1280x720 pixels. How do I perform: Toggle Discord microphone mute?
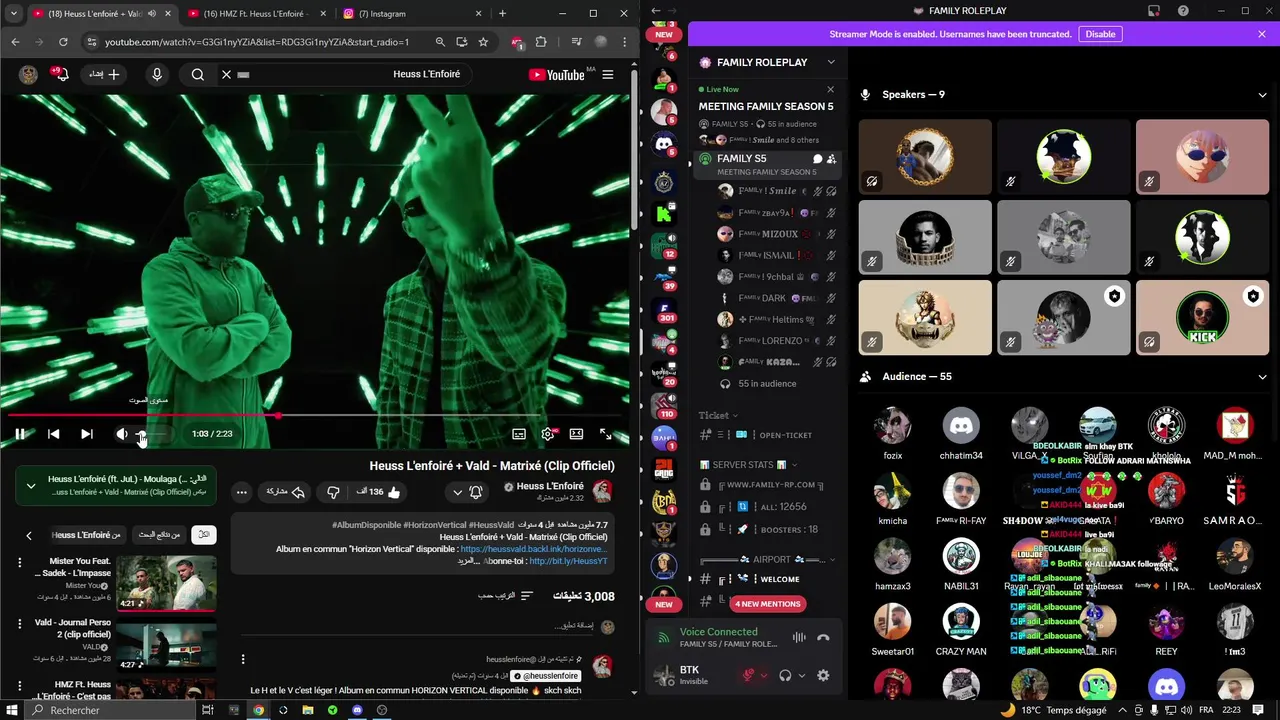point(747,676)
